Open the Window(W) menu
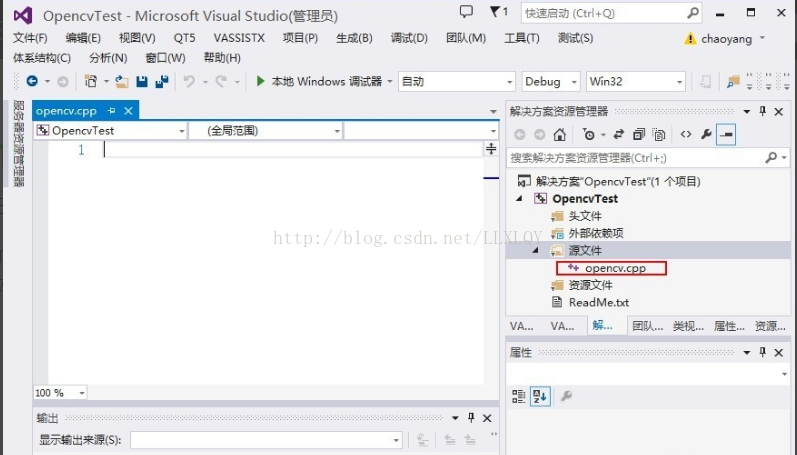The width and height of the screenshot is (797, 455). 165,57
